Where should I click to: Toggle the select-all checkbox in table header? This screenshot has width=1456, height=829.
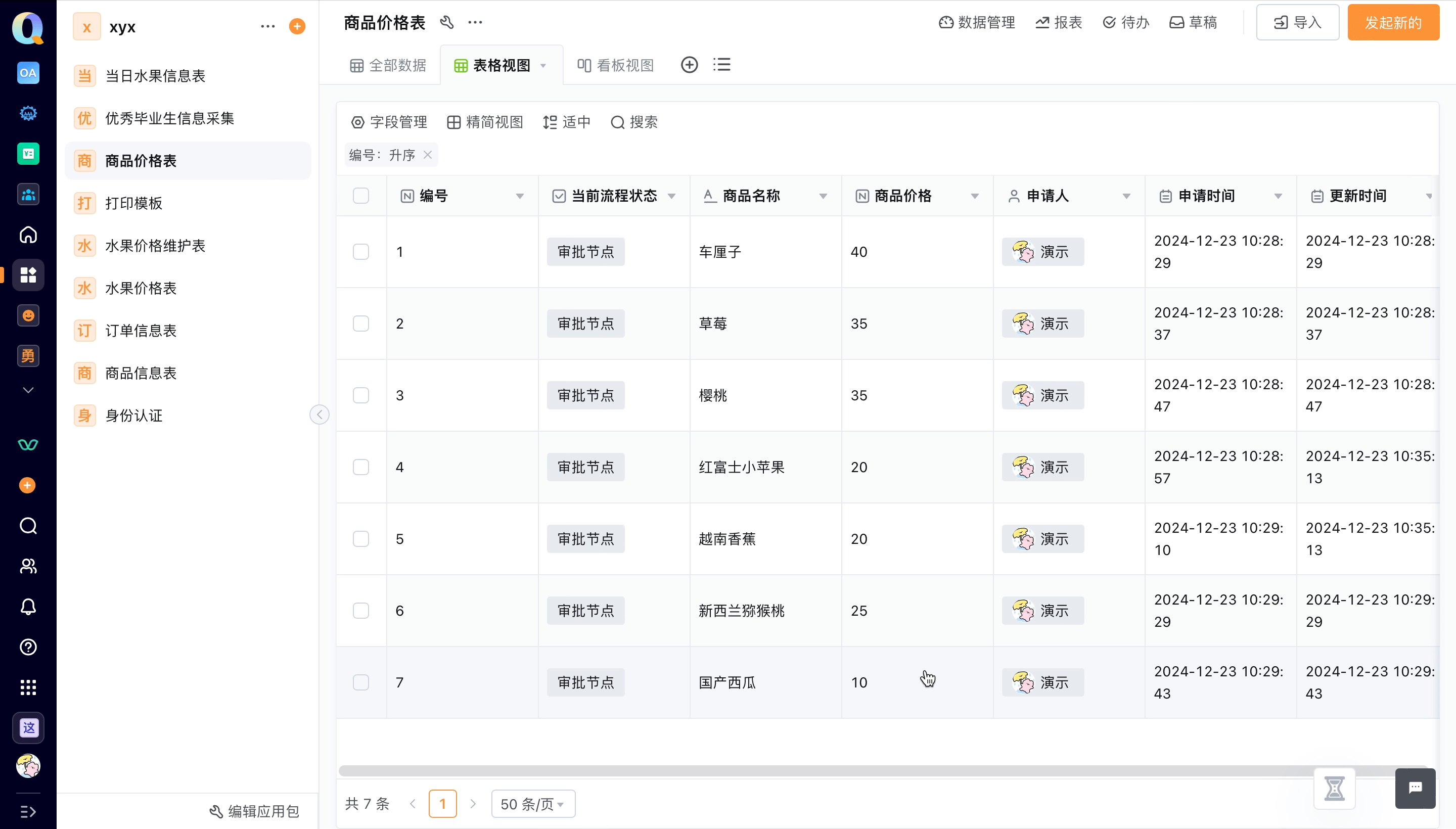pos(361,196)
